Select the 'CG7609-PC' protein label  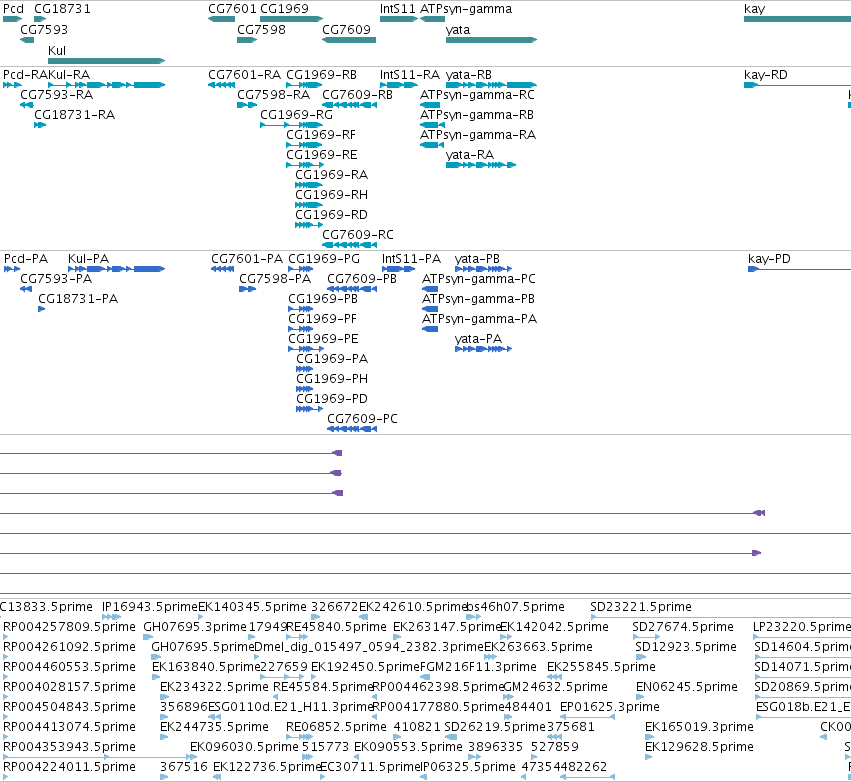coord(363,419)
